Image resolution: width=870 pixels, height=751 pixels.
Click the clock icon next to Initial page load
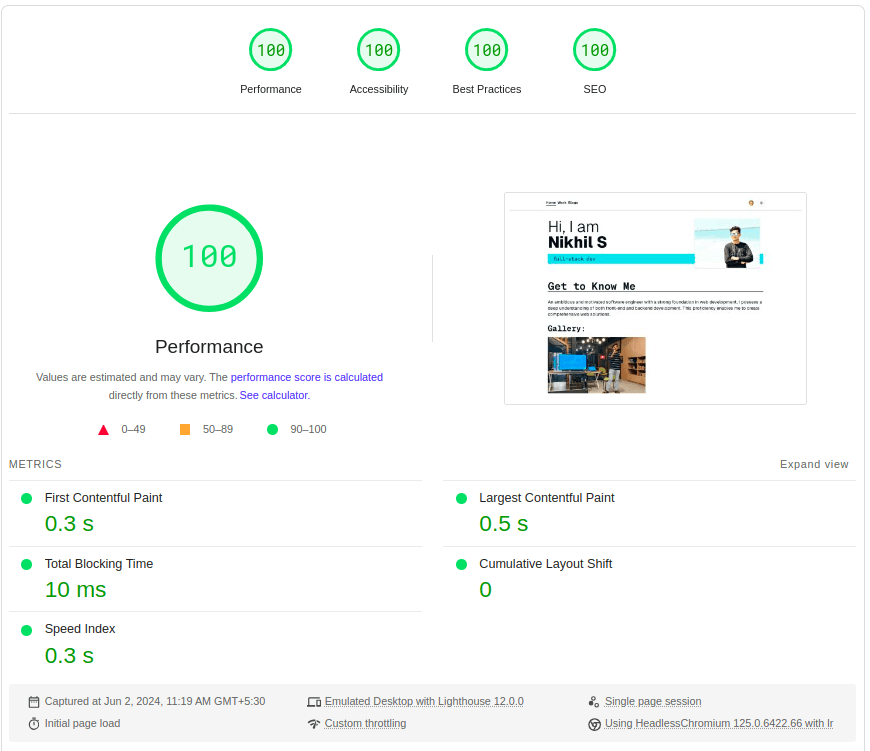coord(33,723)
